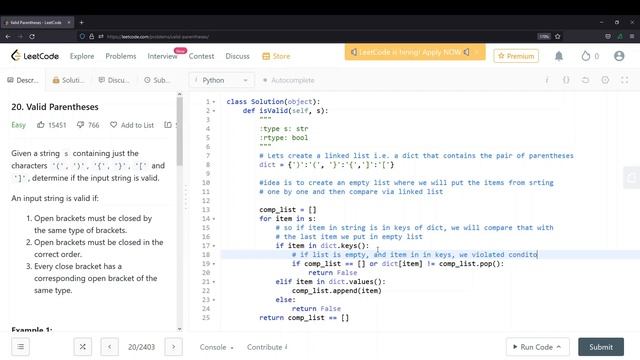The width and height of the screenshot is (640, 360).
Task: Click the pocket icon in the browser toolbar
Action: [608, 36]
